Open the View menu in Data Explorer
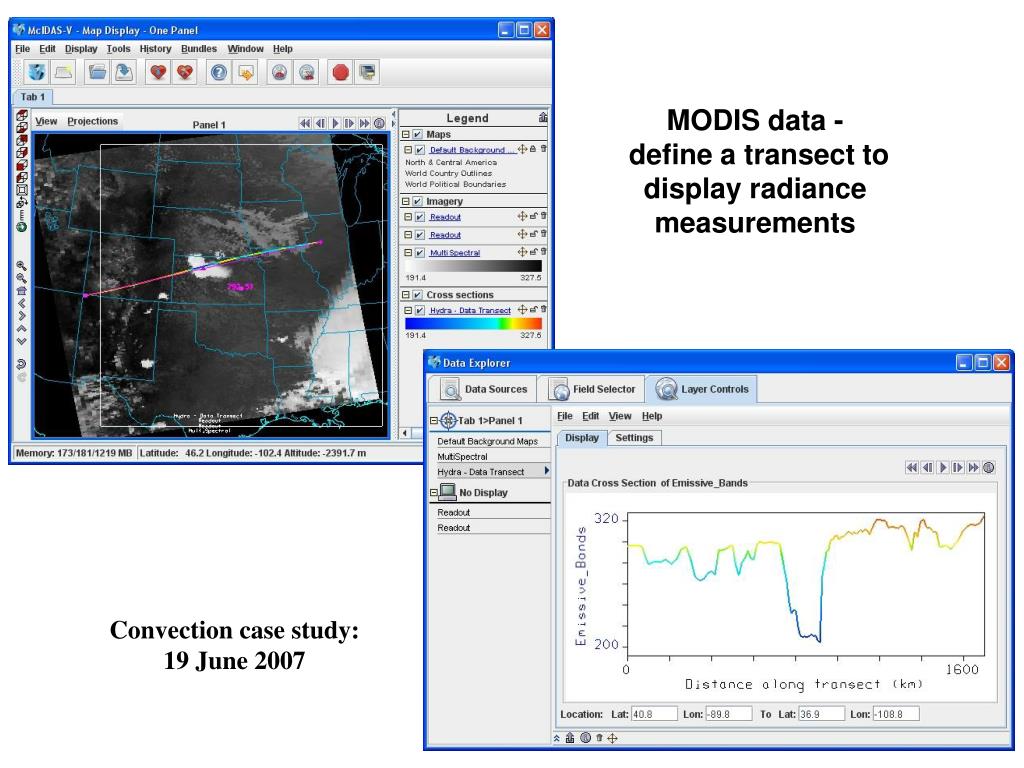The height and width of the screenshot is (768, 1024). pyautogui.click(x=620, y=416)
